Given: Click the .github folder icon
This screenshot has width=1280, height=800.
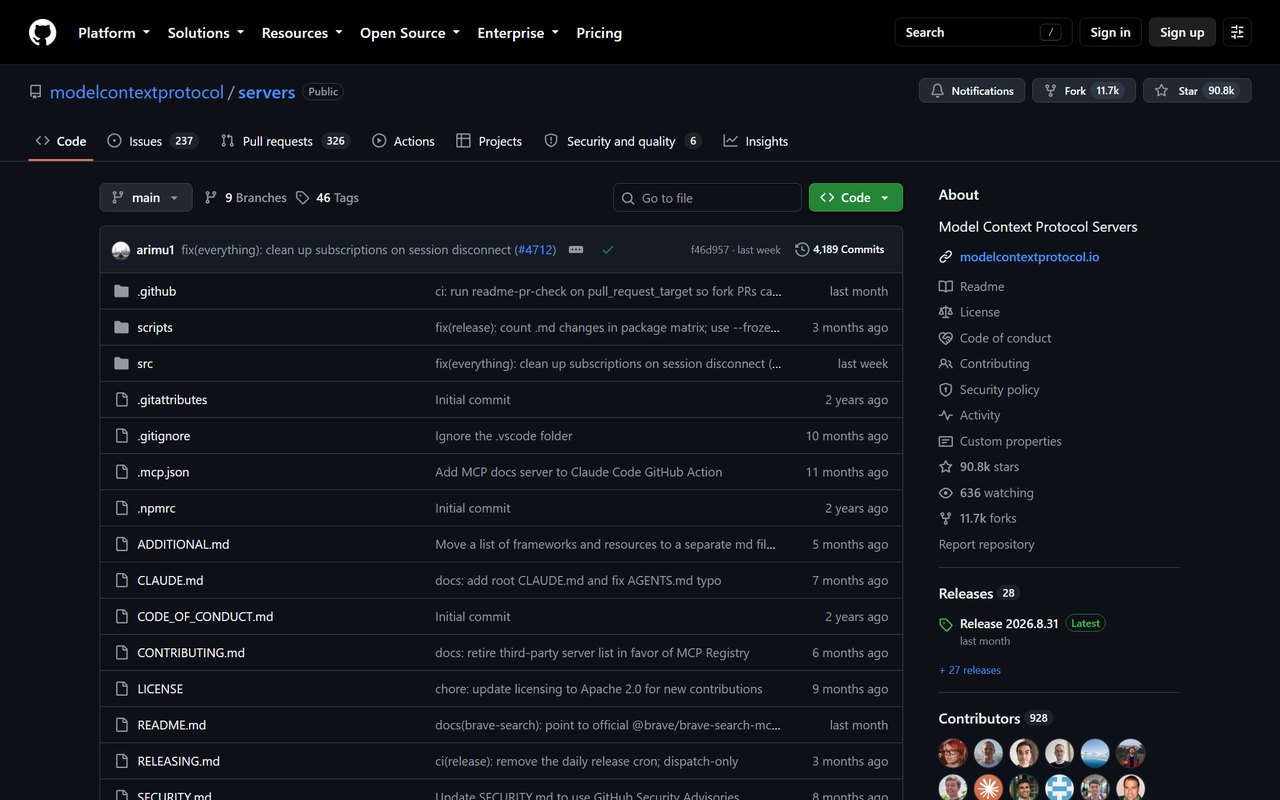Looking at the screenshot, I should tap(122, 291).
